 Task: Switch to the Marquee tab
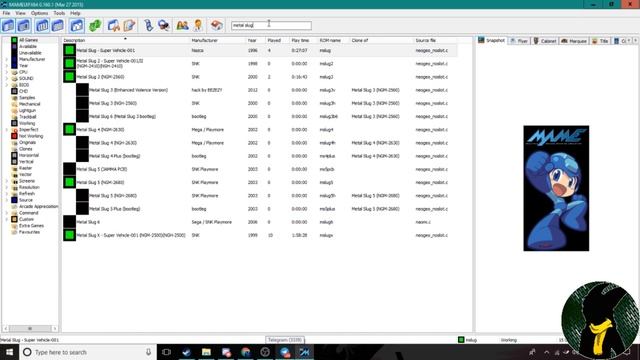click(x=574, y=41)
